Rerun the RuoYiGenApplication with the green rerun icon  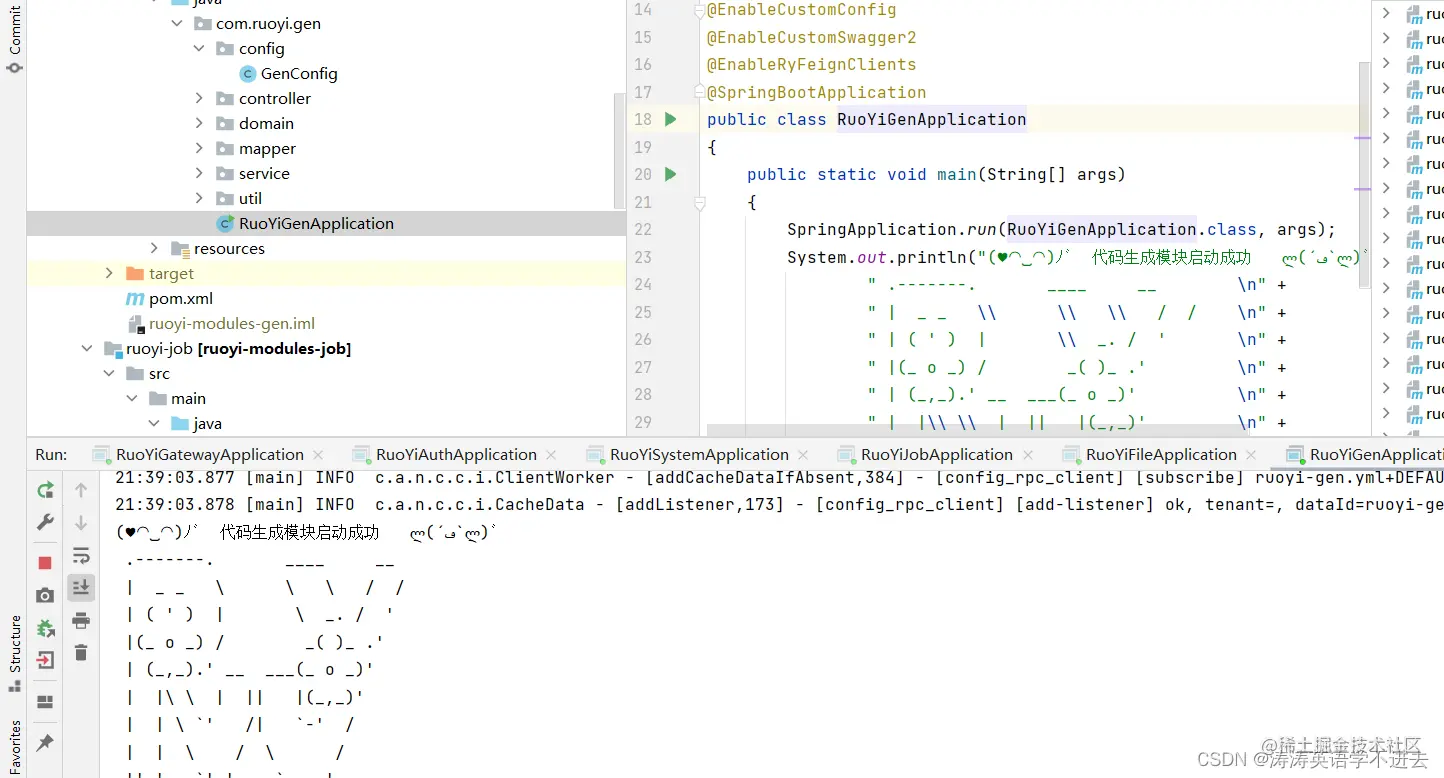point(45,490)
